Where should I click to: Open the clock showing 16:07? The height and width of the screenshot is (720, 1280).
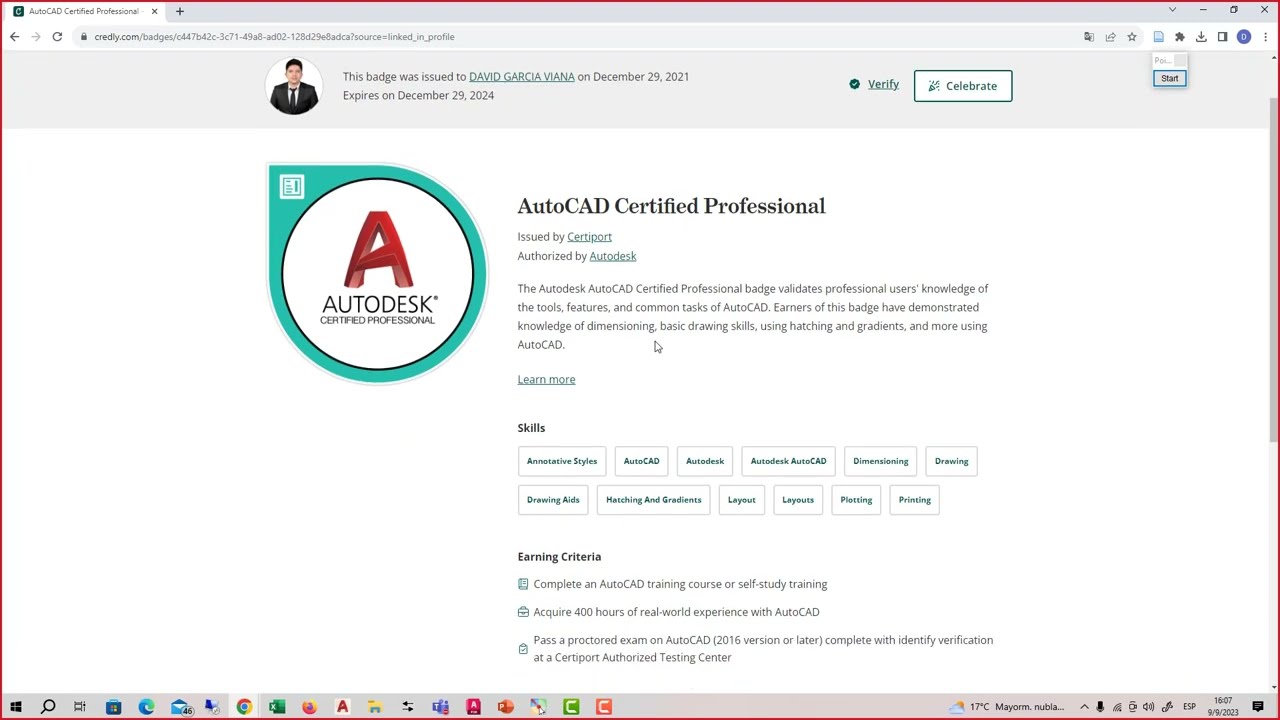[1222, 707]
